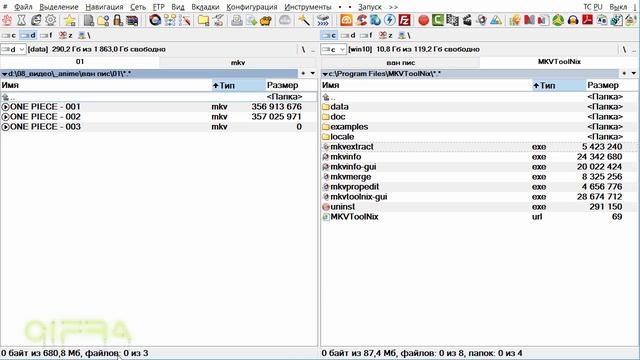
Task: Launch CCleaner red C icon
Action: tap(361, 20)
